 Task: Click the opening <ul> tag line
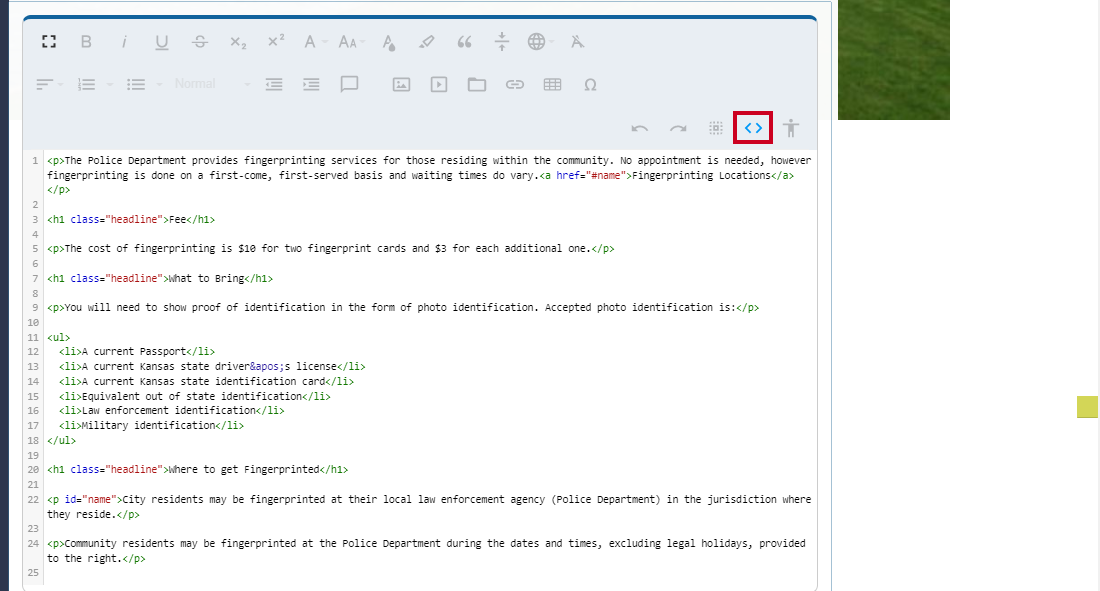click(59, 338)
